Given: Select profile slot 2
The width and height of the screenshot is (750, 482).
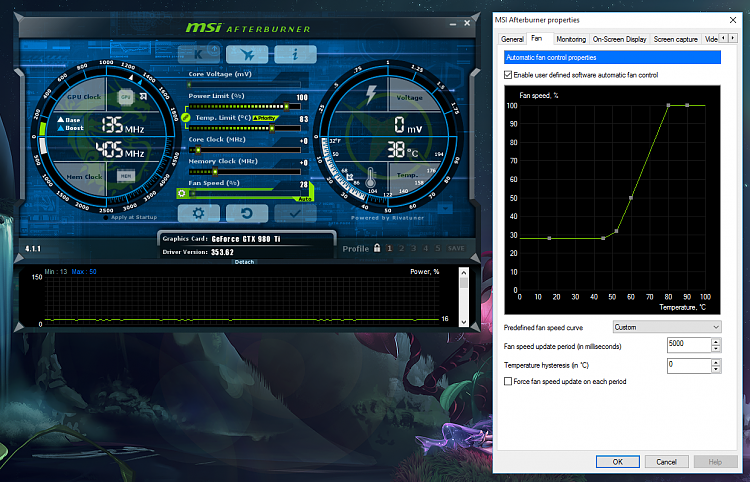Looking at the screenshot, I should (401, 248).
